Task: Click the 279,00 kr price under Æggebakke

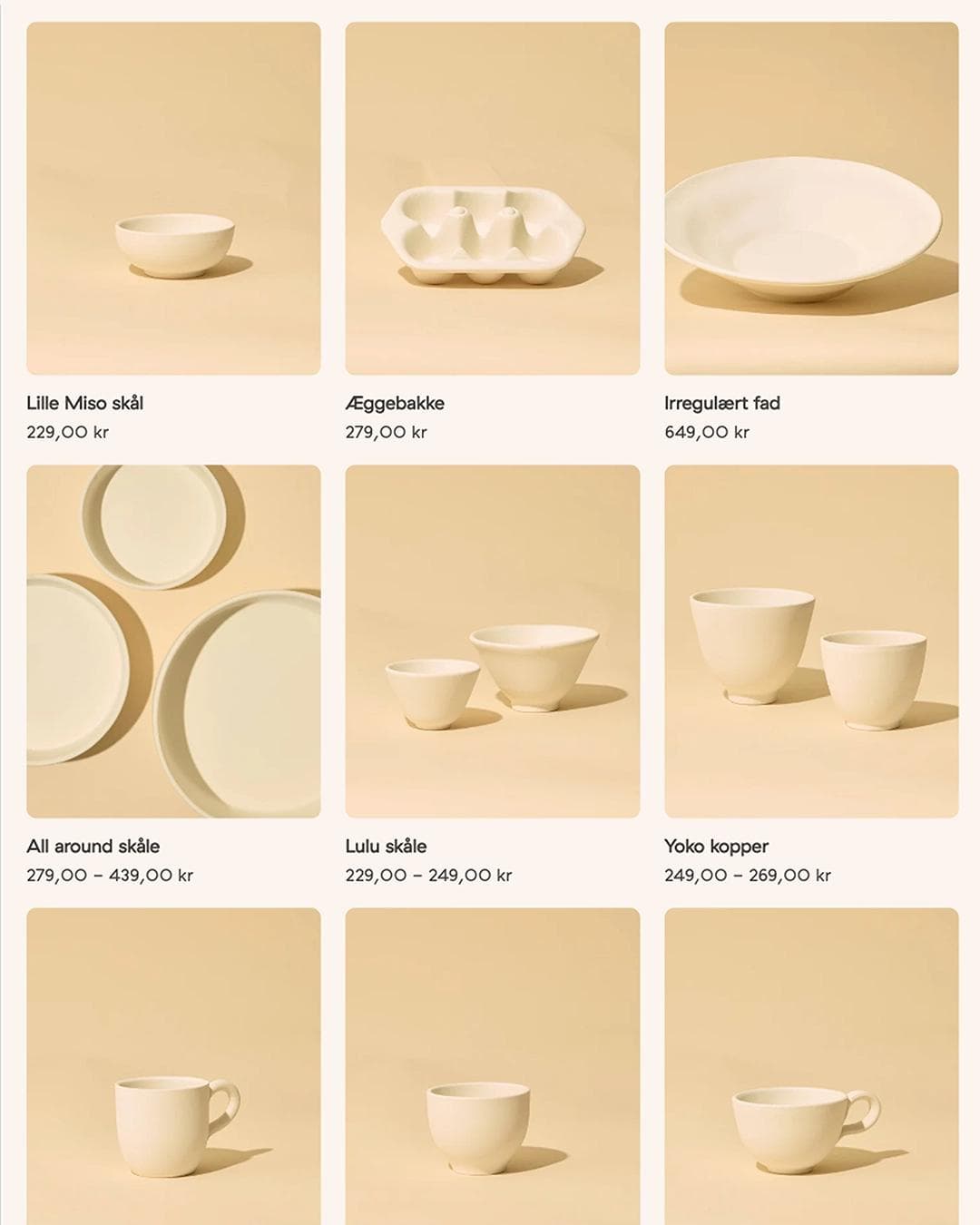Action: 386,432
